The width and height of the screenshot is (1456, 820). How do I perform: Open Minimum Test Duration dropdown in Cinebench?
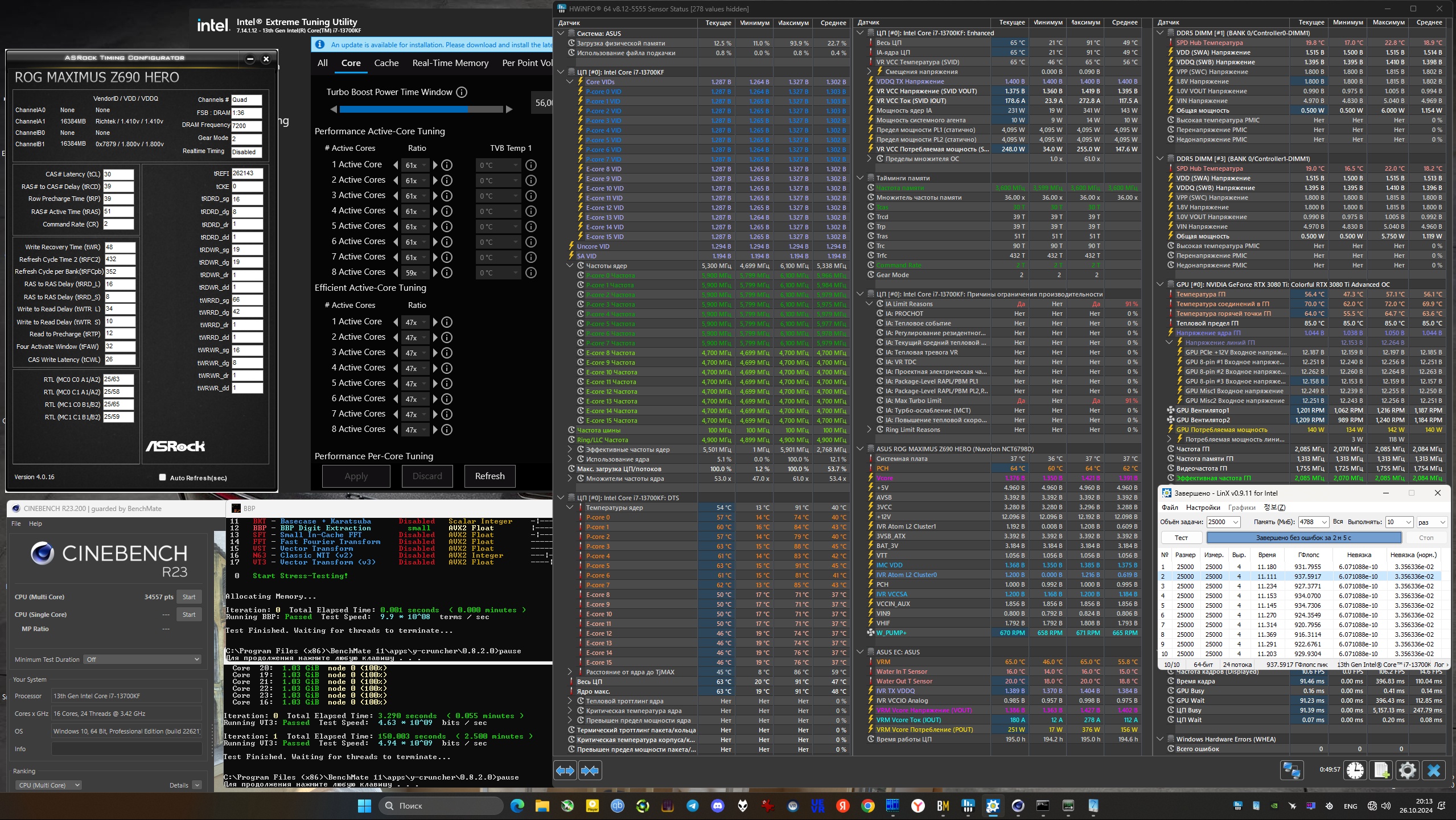tap(142, 660)
